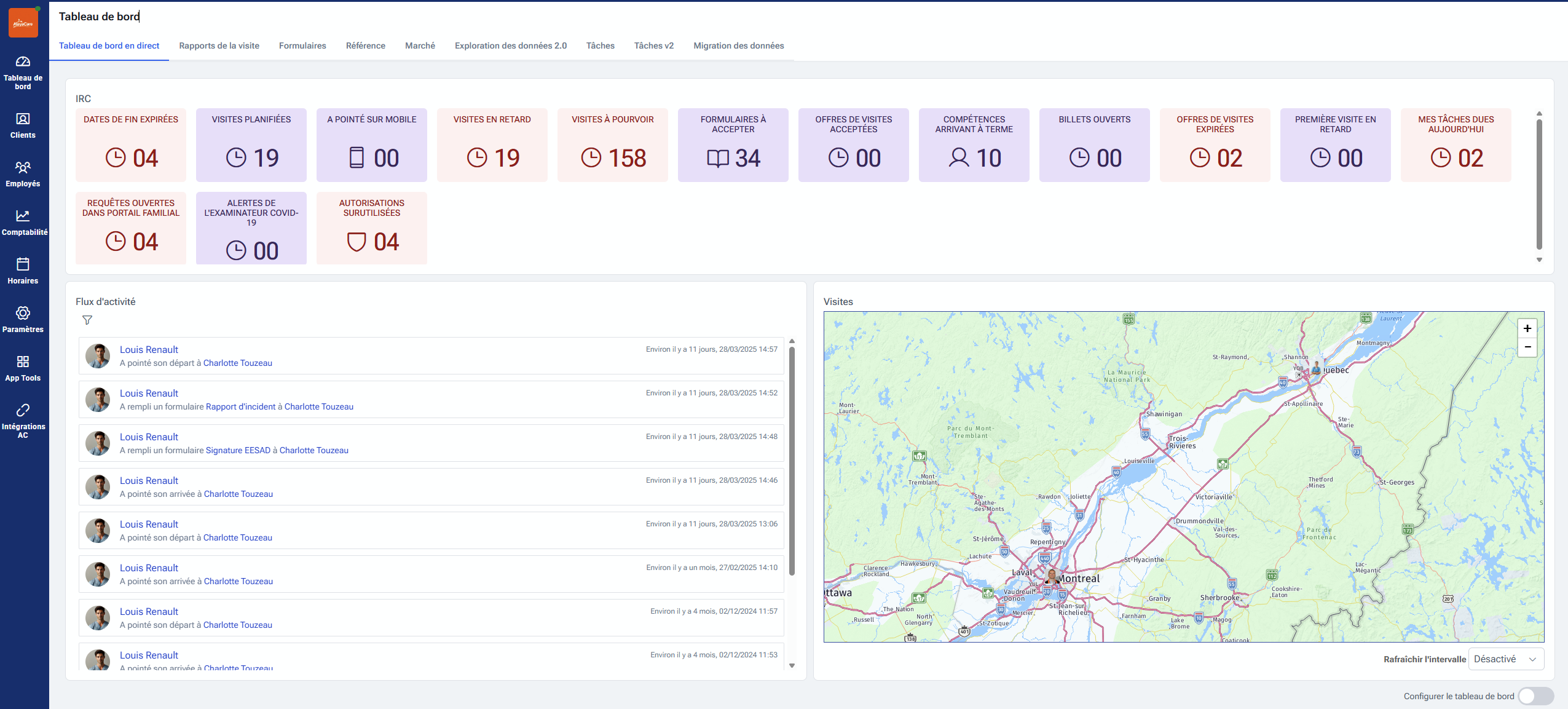Click the AlayaCare logo icon
This screenshot has height=709, width=1568.
coord(23,23)
